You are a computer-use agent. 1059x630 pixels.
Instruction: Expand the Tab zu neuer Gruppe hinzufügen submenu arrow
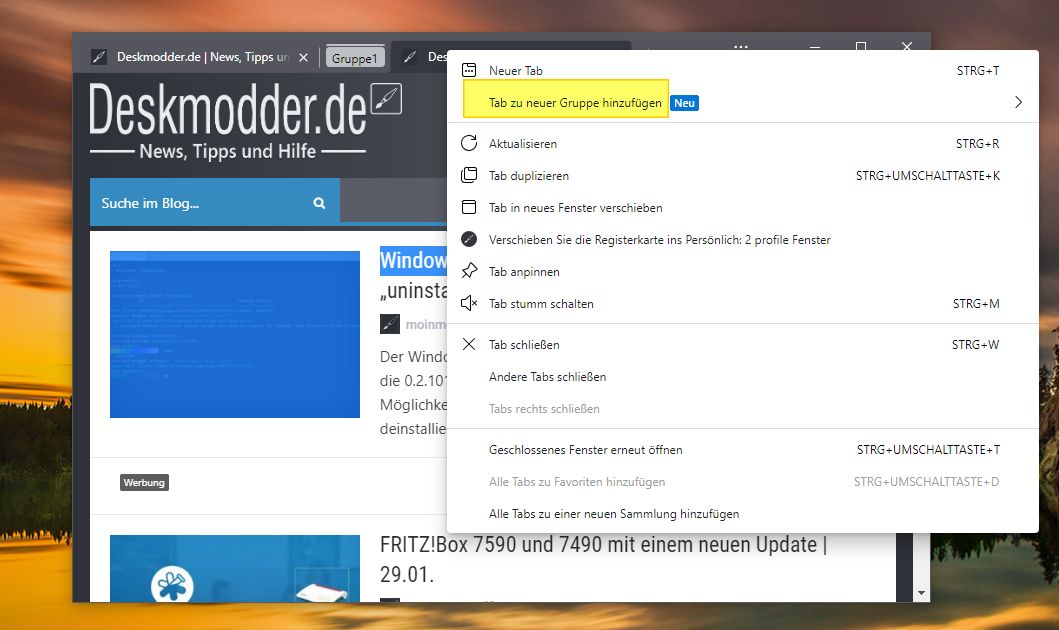pos(1018,103)
